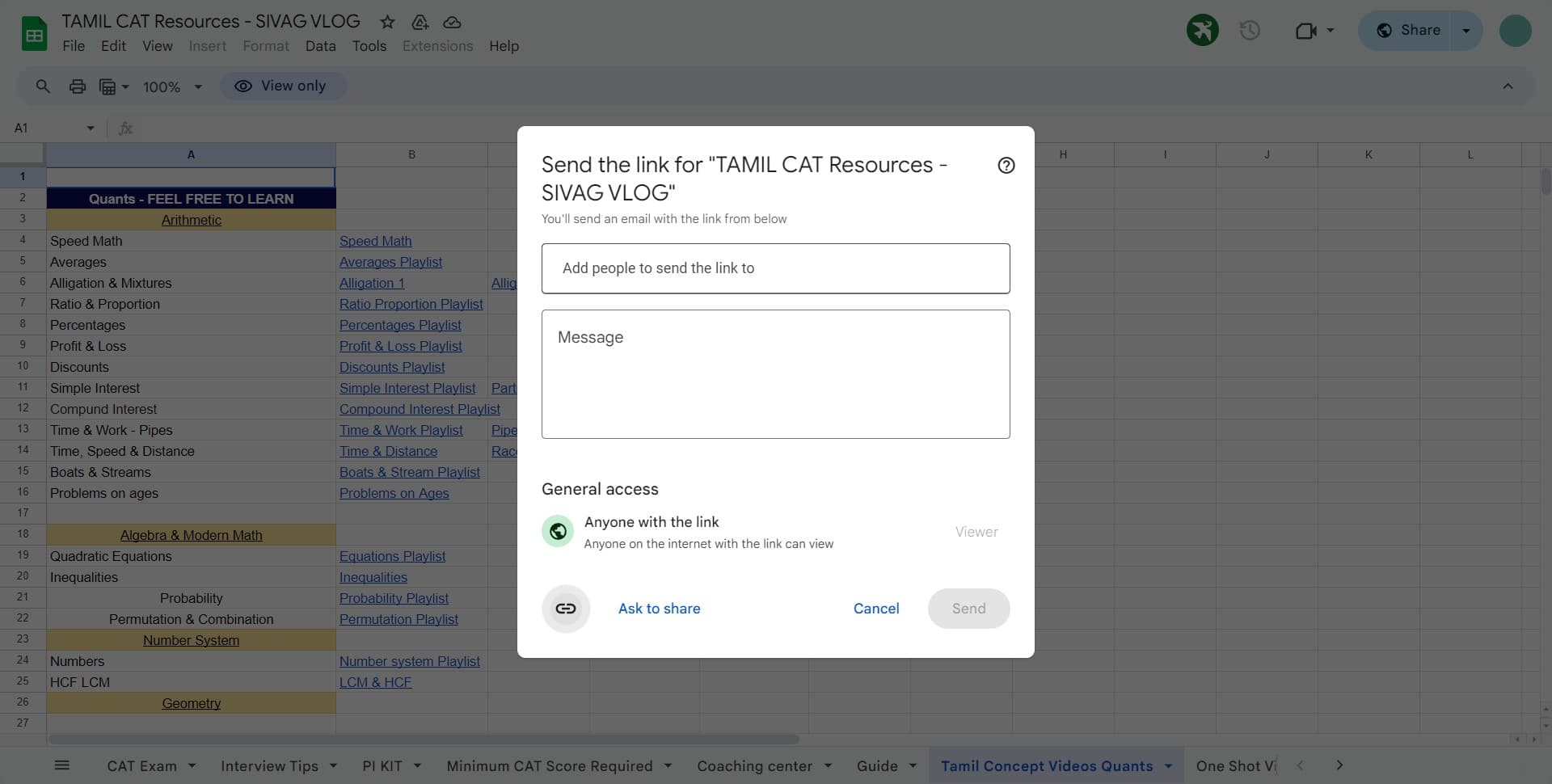Screen dimensions: 1552x784
Task: Click the Google Sheets home logo
Action: point(34,34)
